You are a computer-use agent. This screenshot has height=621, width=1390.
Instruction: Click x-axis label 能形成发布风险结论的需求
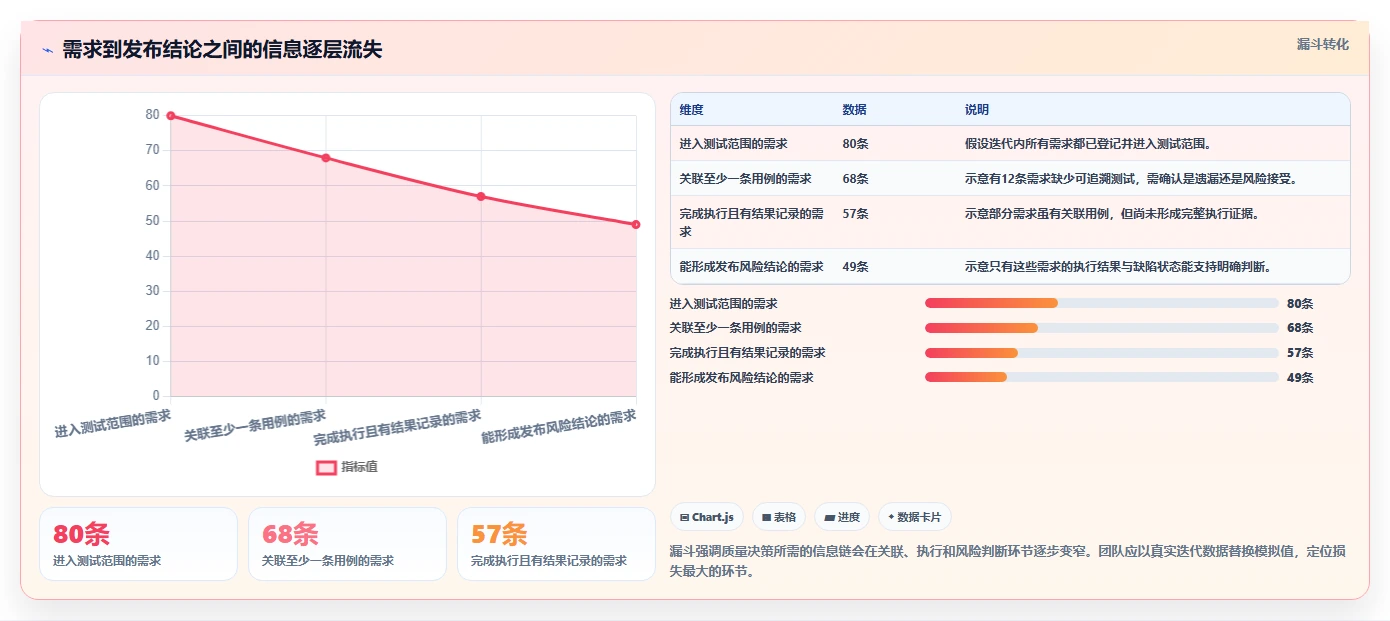pyautogui.click(x=559, y=426)
